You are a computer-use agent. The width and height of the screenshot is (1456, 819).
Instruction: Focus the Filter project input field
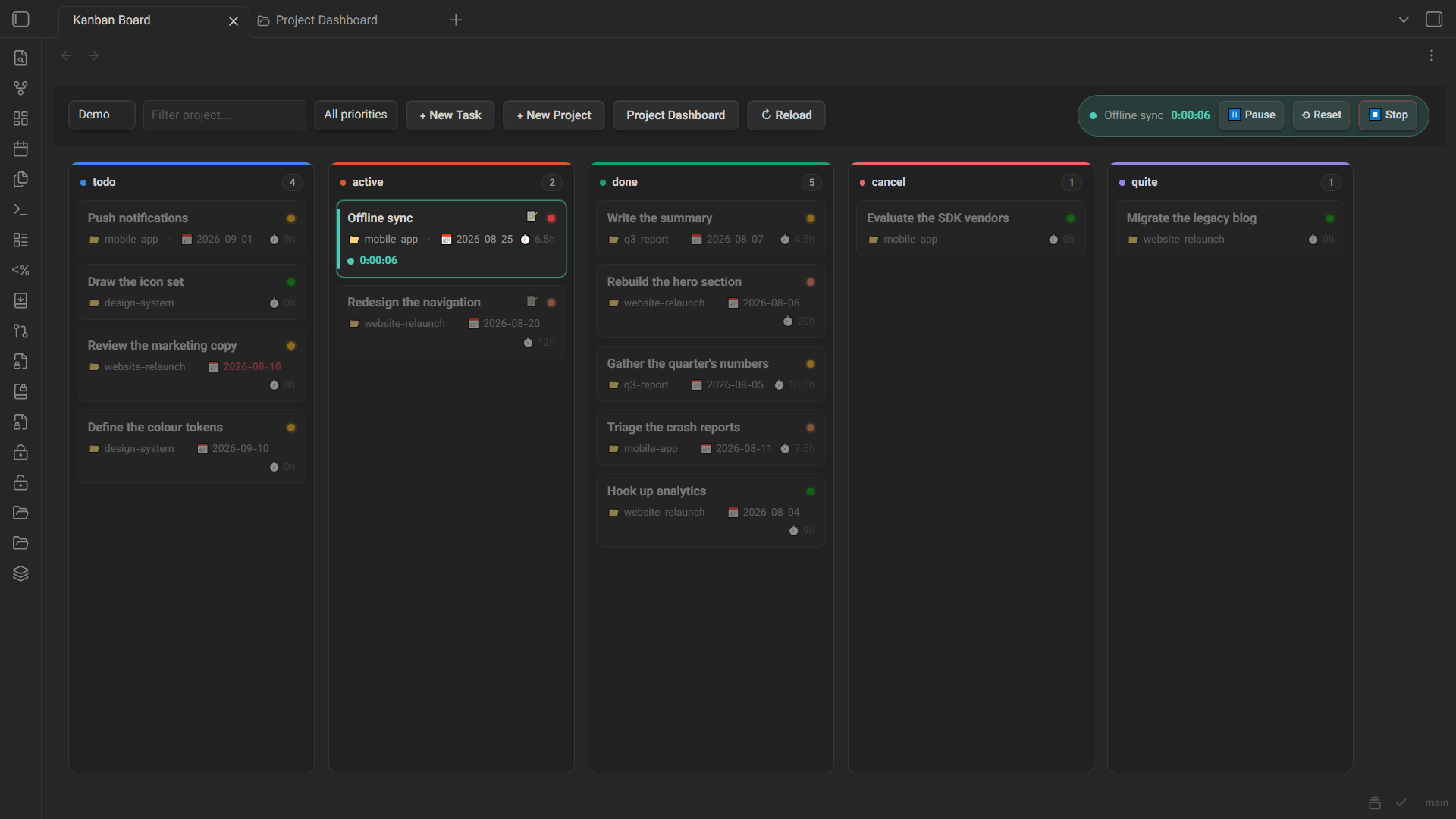(x=224, y=115)
